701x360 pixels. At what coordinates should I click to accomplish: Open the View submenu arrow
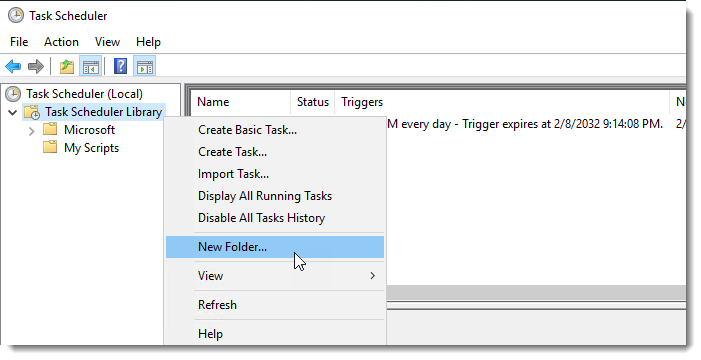click(372, 276)
